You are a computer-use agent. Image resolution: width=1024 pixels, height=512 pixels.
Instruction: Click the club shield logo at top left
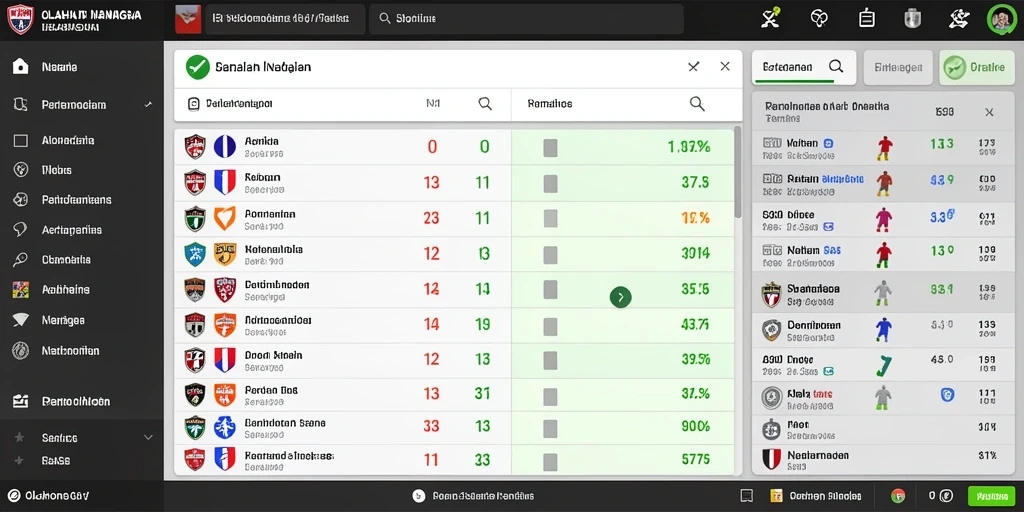(20, 19)
